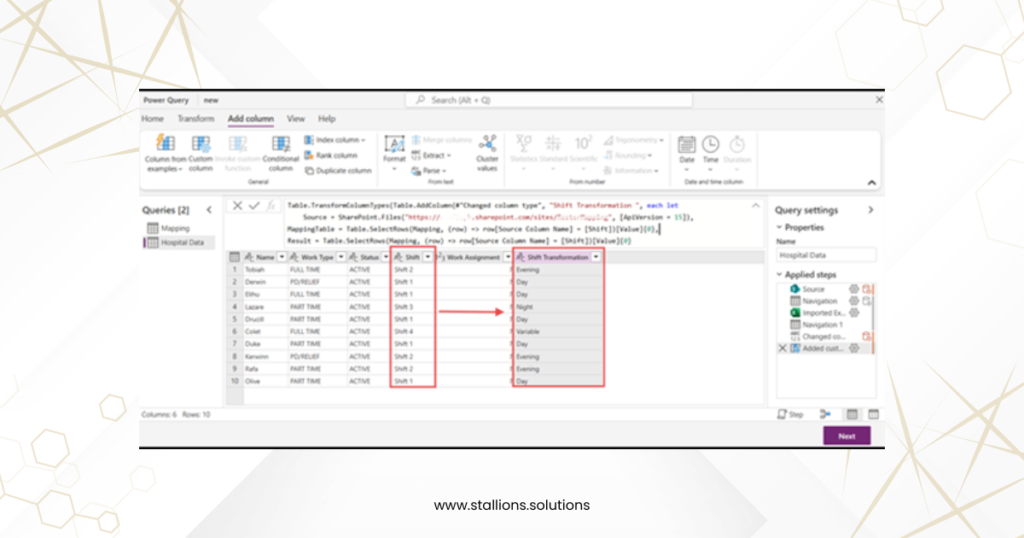Click Cluster values icon
The image size is (1024, 538).
[487, 144]
